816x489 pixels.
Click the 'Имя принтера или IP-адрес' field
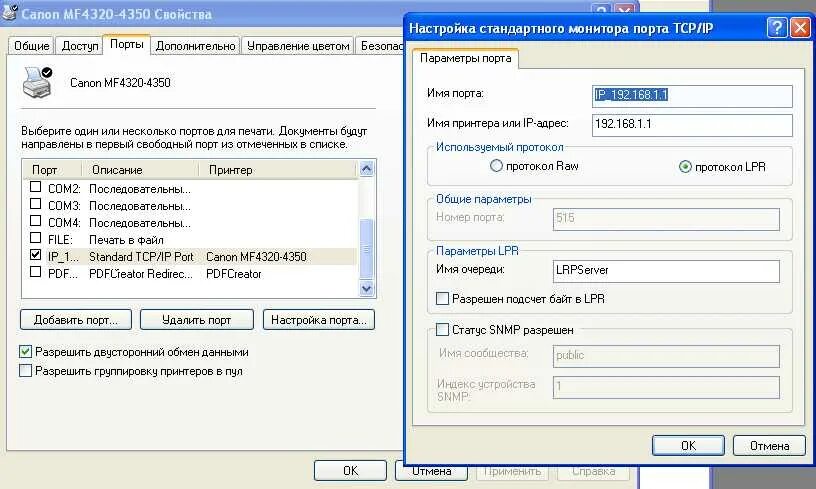[692, 125]
